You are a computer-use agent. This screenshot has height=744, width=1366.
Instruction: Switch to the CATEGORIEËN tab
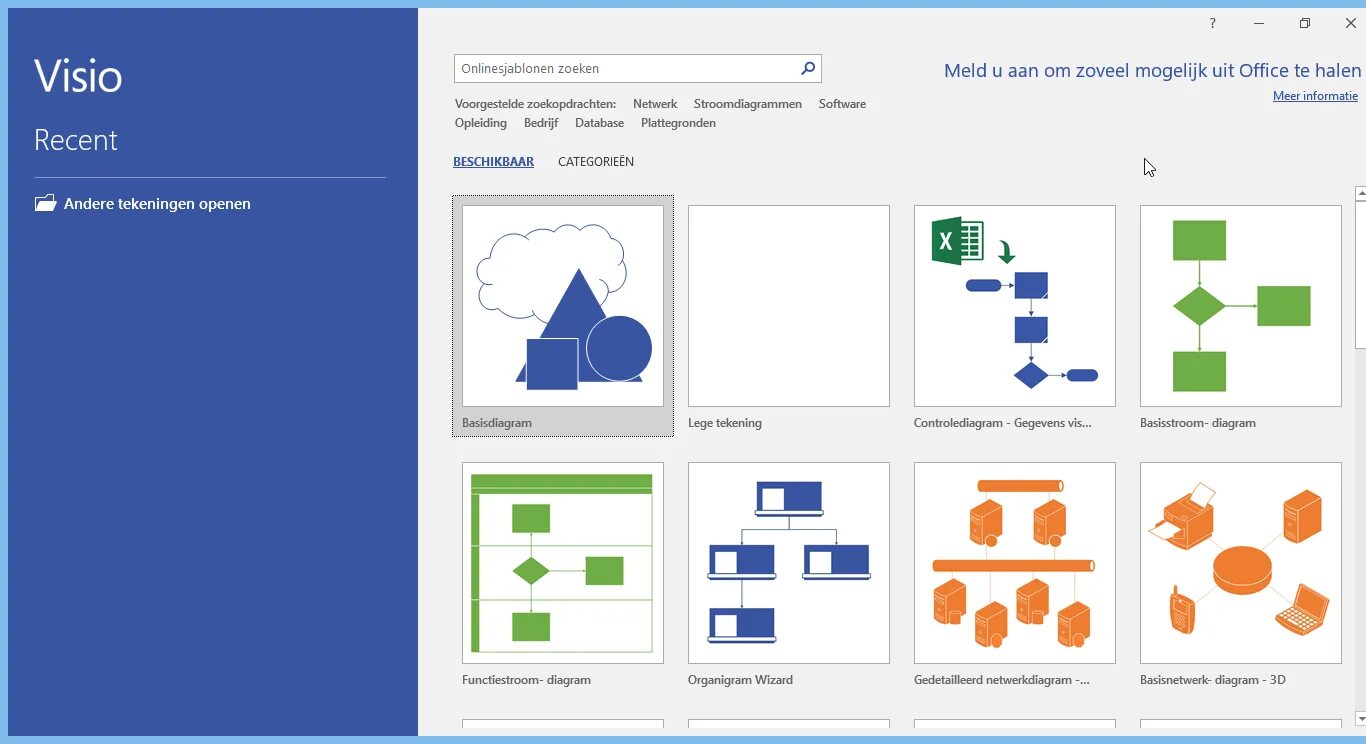[x=596, y=162]
